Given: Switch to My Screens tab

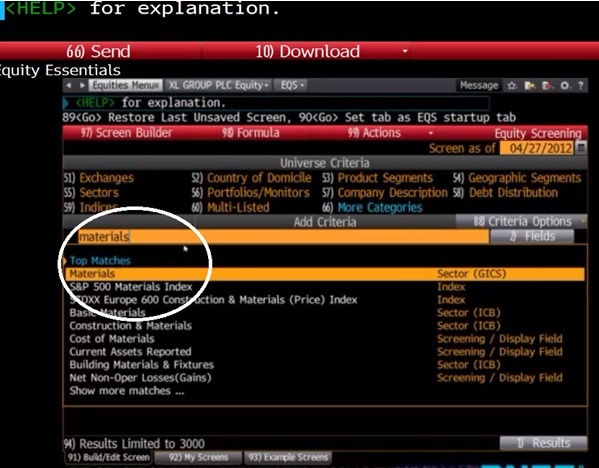Looking at the screenshot, I should pyautogui.click(x=198, y=457).
